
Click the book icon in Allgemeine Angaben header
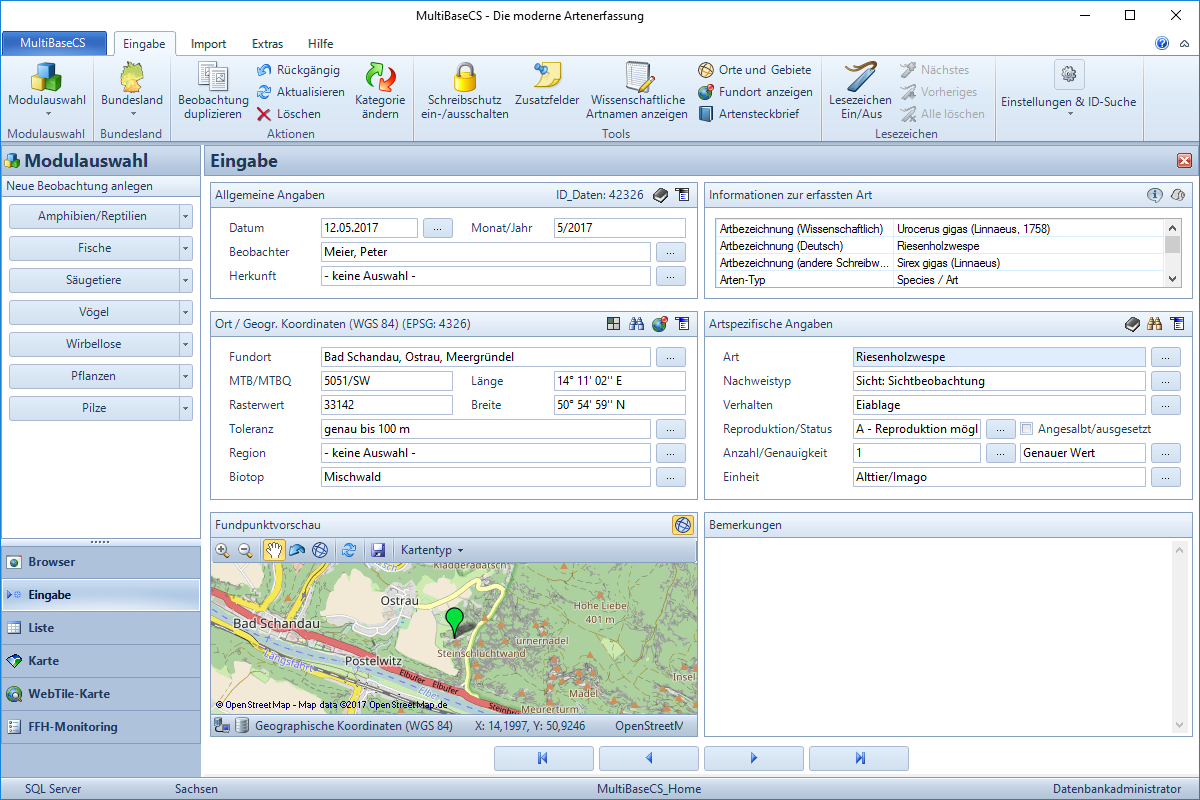(660, 195)
